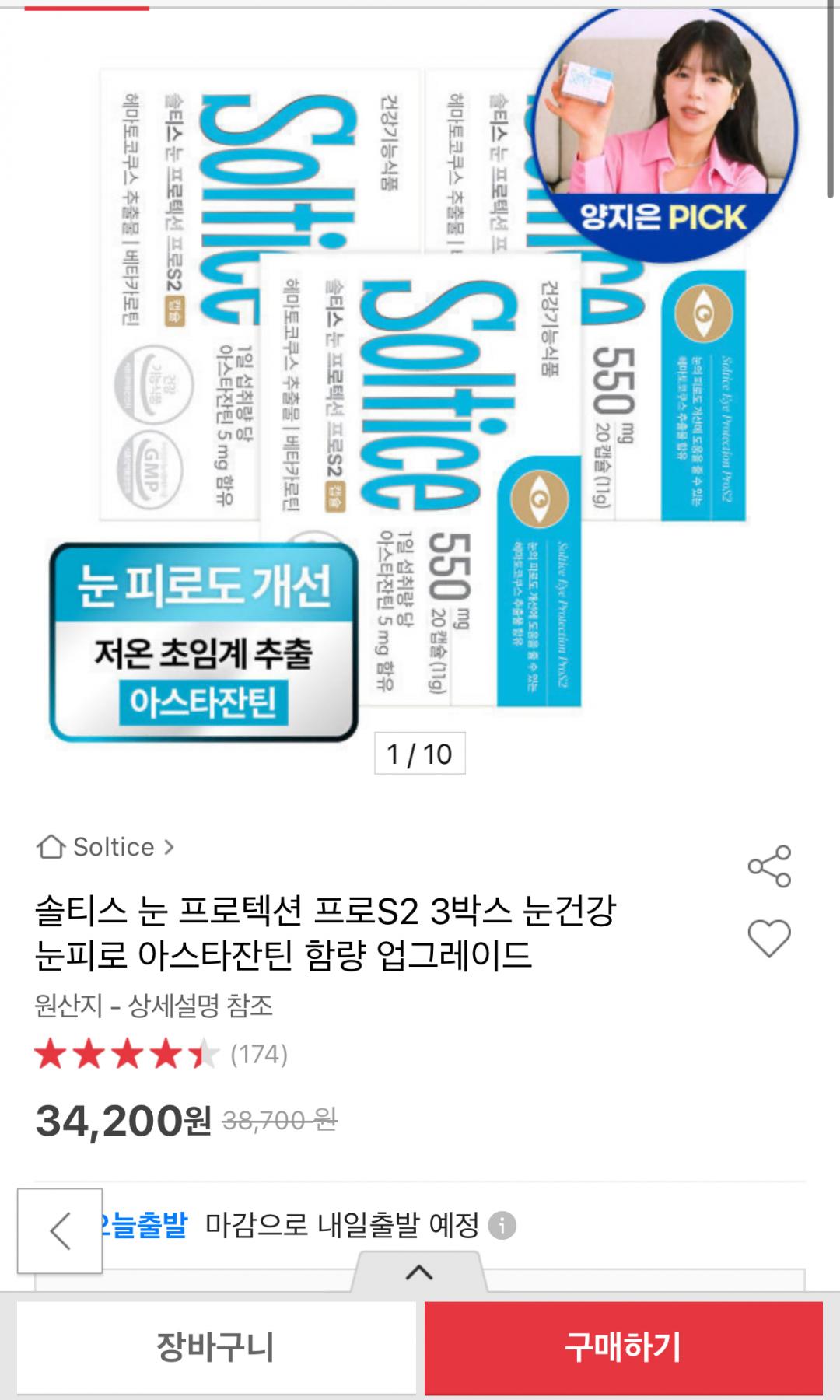Go back using the left arrow button

[60, 1231]
